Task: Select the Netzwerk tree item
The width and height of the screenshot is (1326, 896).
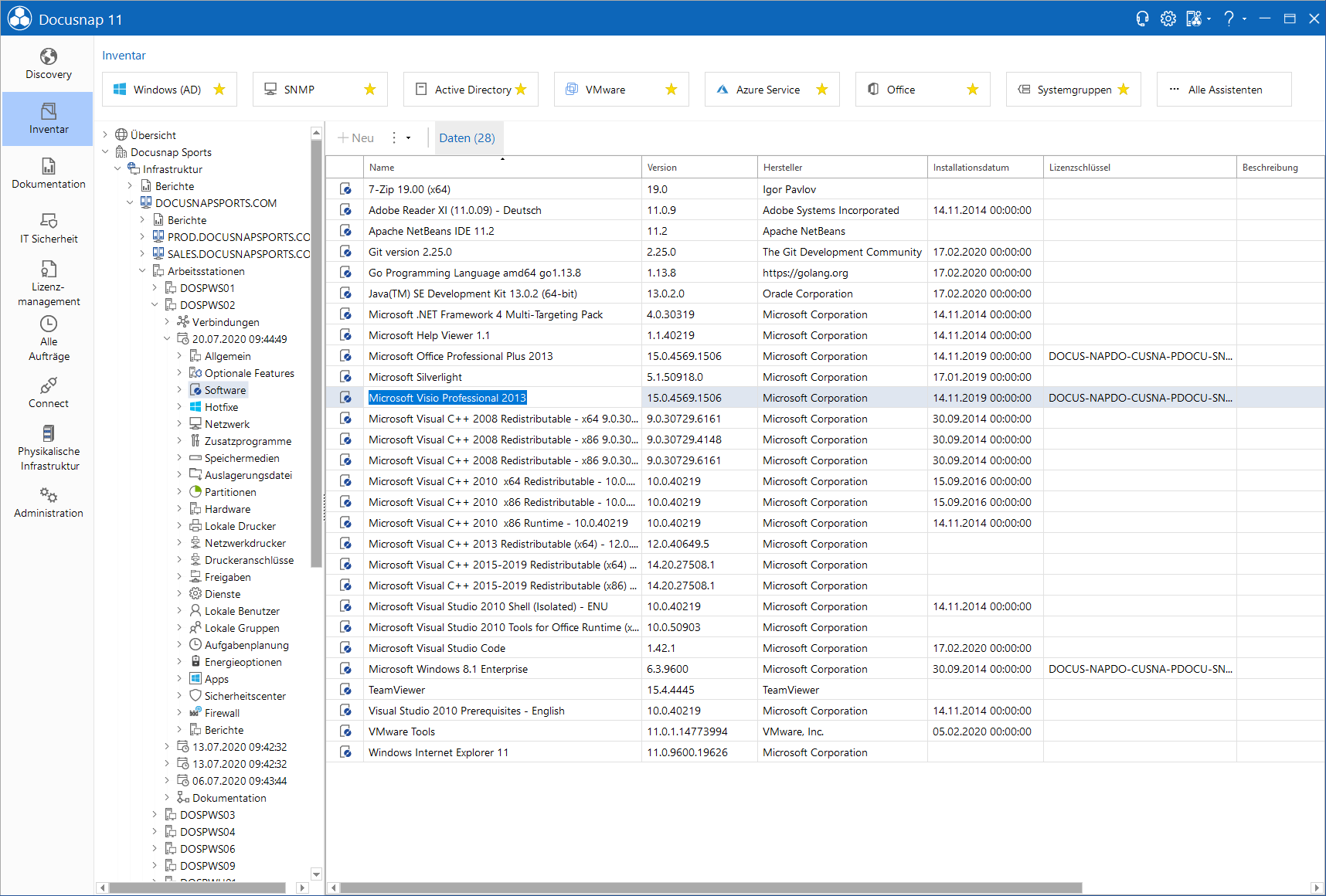Action: (x=227, y=424)
